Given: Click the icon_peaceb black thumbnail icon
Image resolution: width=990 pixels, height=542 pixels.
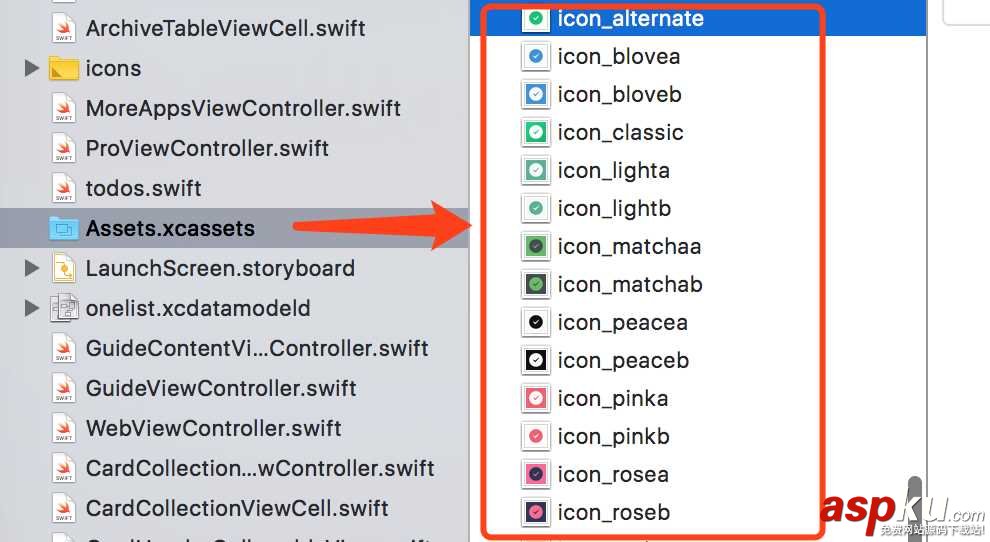Looking at the screenshot, I should (536, 361).
